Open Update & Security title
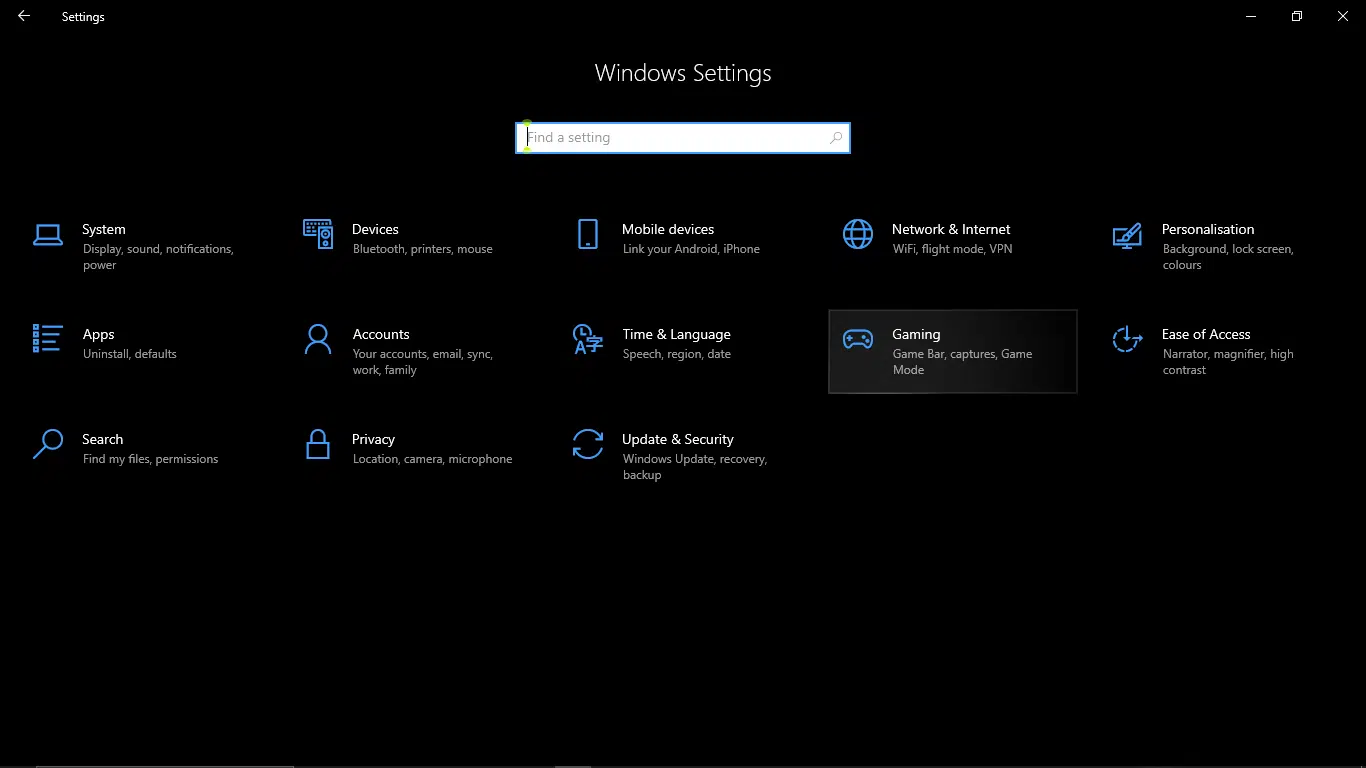 click(x=678, y=439)
